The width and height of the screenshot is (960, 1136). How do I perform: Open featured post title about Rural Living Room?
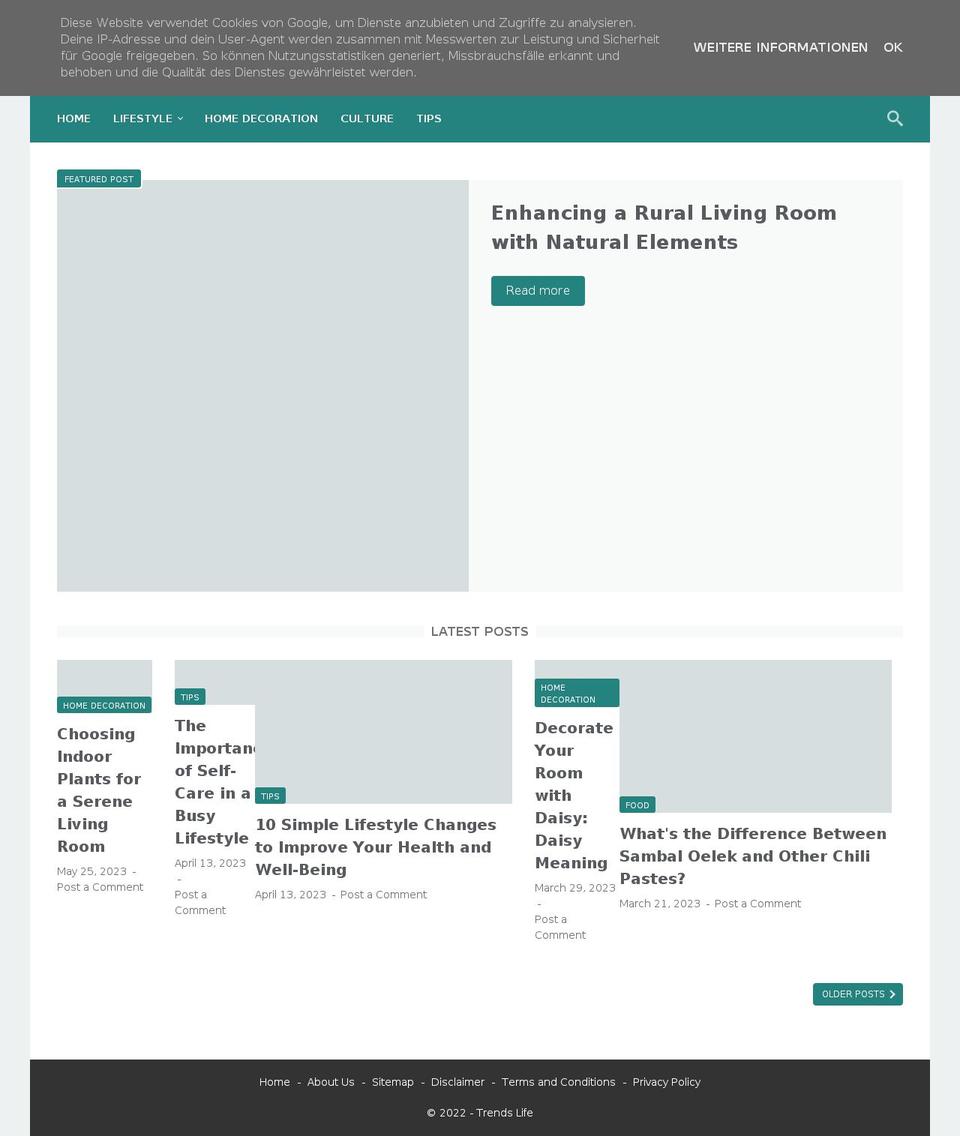click(x=664, y=227)
